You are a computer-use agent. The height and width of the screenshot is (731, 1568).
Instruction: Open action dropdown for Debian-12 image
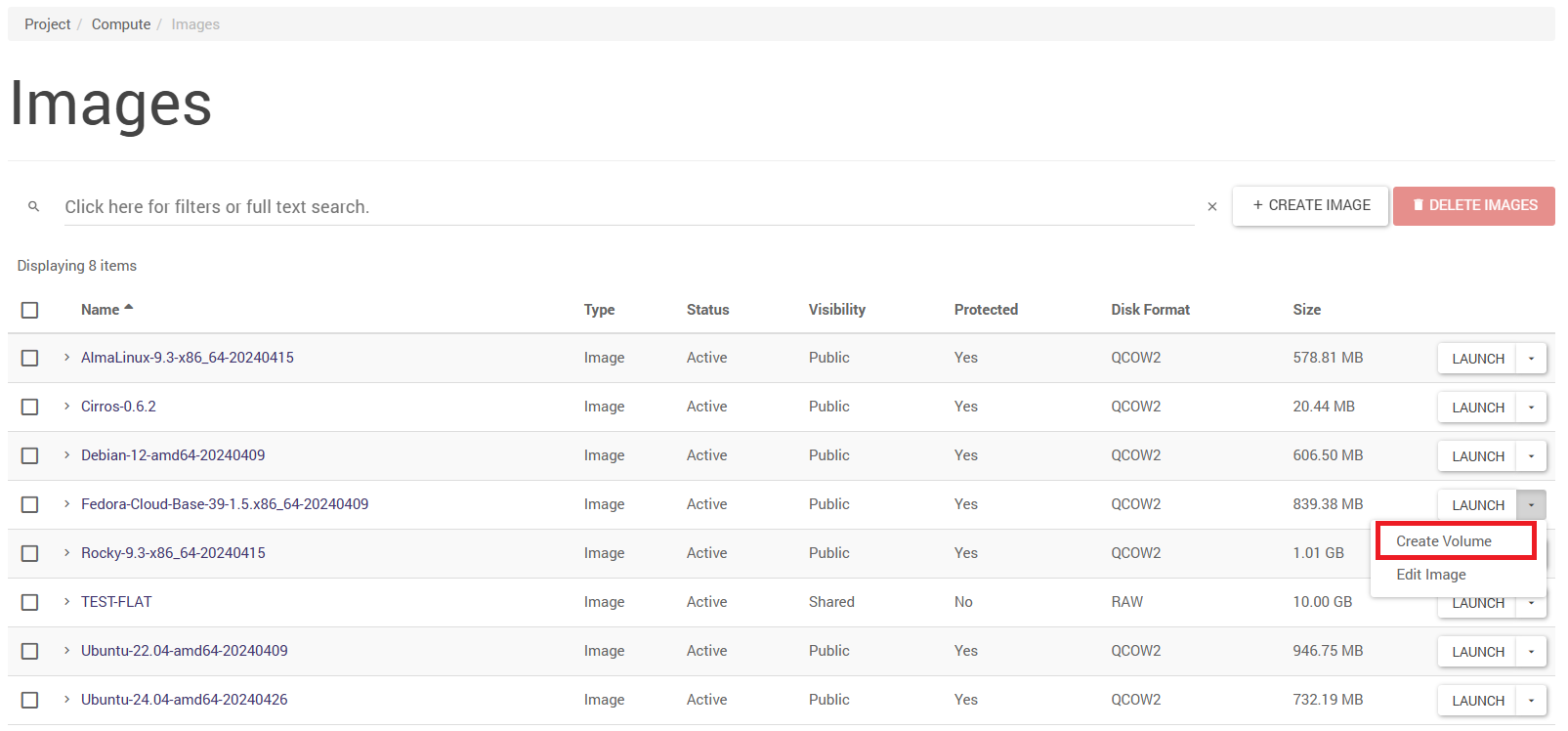pos(1530,456)
